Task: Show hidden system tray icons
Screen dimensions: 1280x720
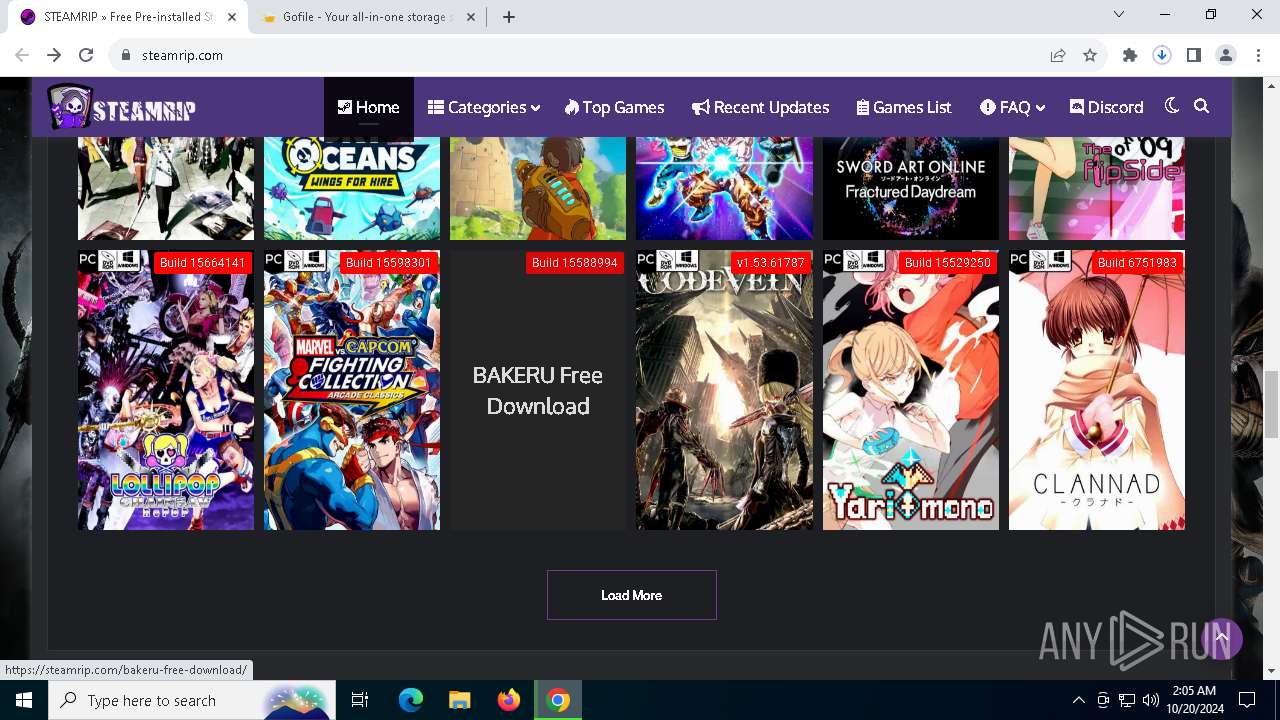Action: [x=1078, y=700]
